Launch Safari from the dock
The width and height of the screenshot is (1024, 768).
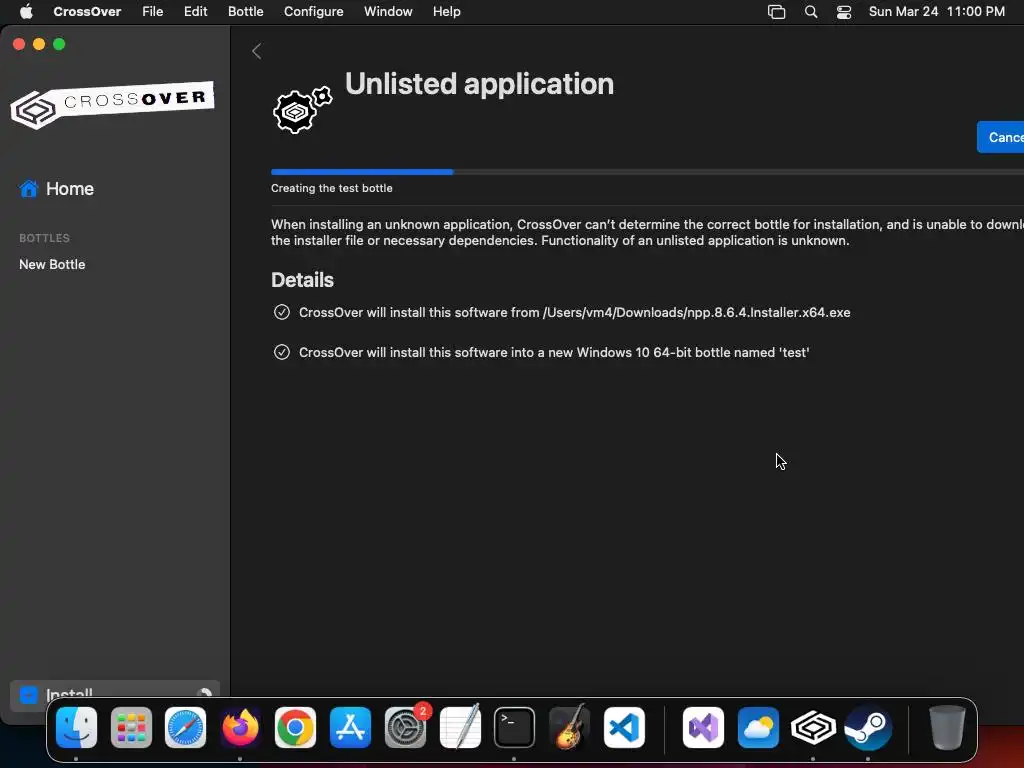point(185,728)
